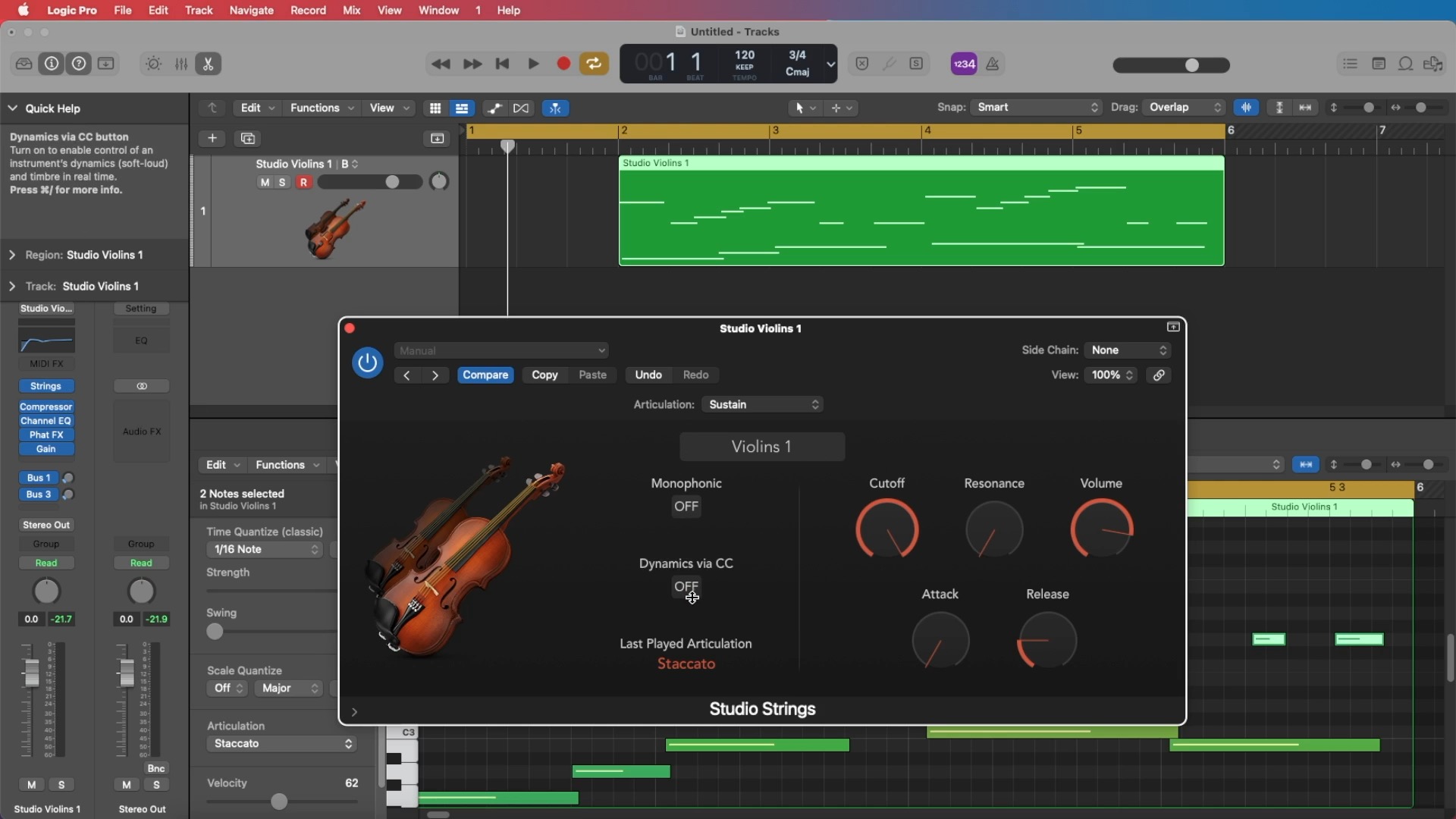Expand the Track Studio Violins 1 section
The width and height of the screenshot is (1456, 819).
pos(12,286)
